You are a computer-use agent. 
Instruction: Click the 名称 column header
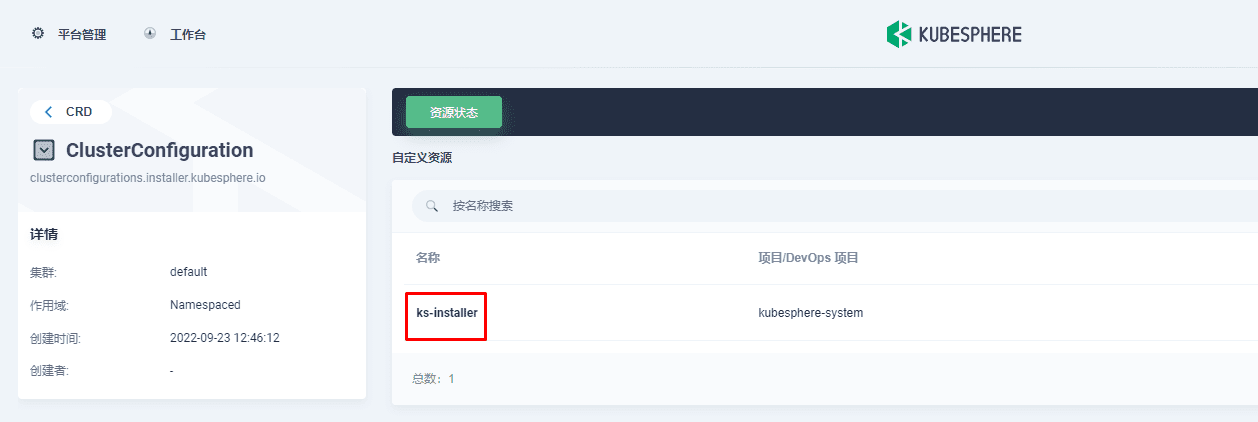point(428,258)
